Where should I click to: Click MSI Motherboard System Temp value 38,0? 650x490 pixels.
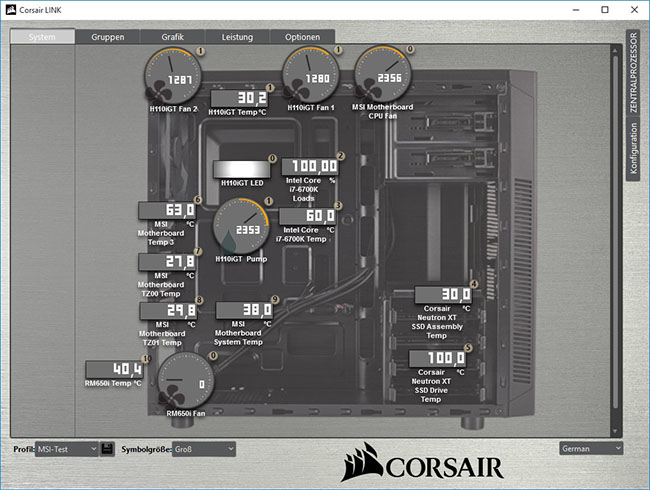point(245,310)
